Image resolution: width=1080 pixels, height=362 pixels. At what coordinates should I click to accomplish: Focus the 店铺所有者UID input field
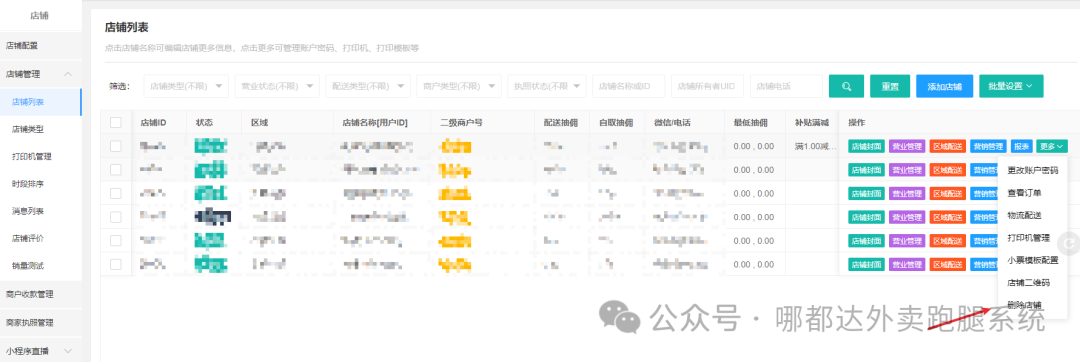(x=707, y=87)
